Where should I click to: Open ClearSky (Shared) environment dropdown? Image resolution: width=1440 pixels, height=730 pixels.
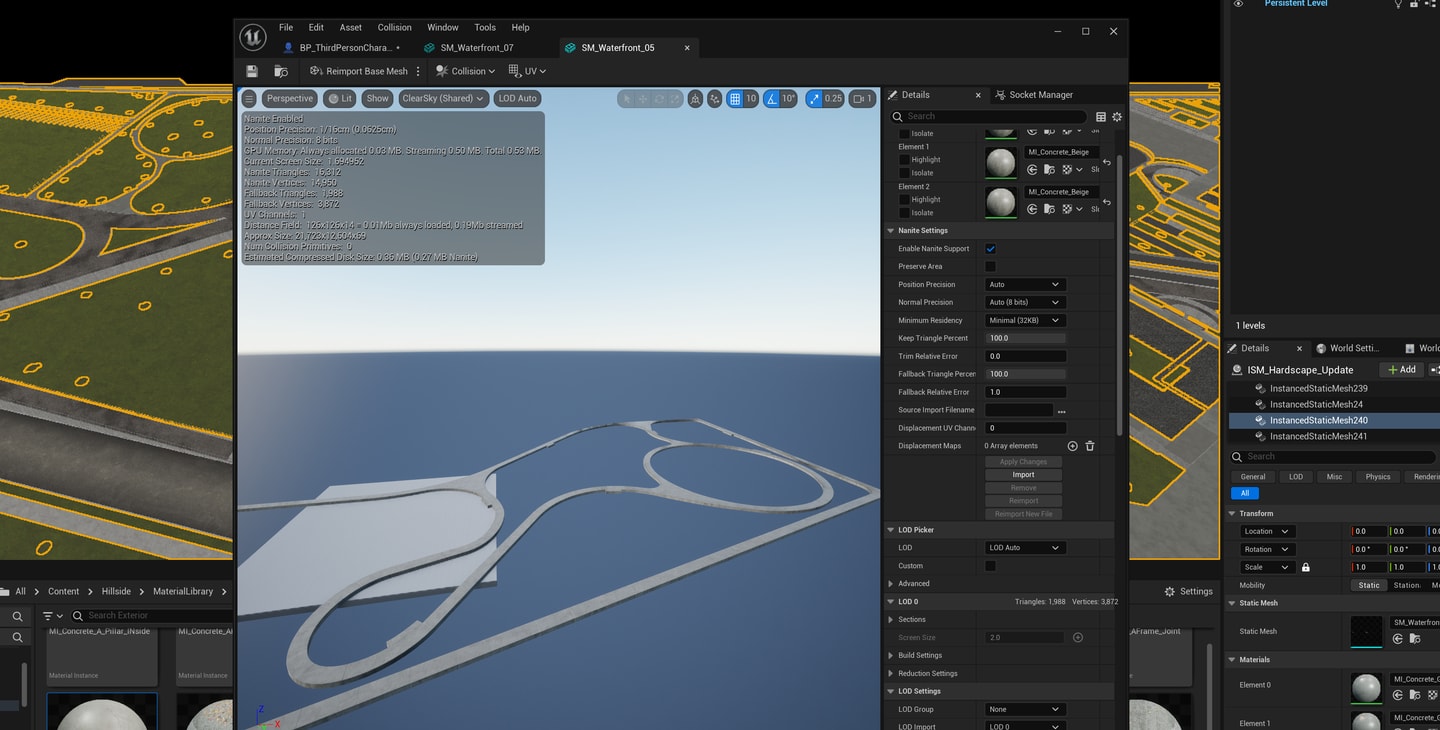(x=443, y=98)
